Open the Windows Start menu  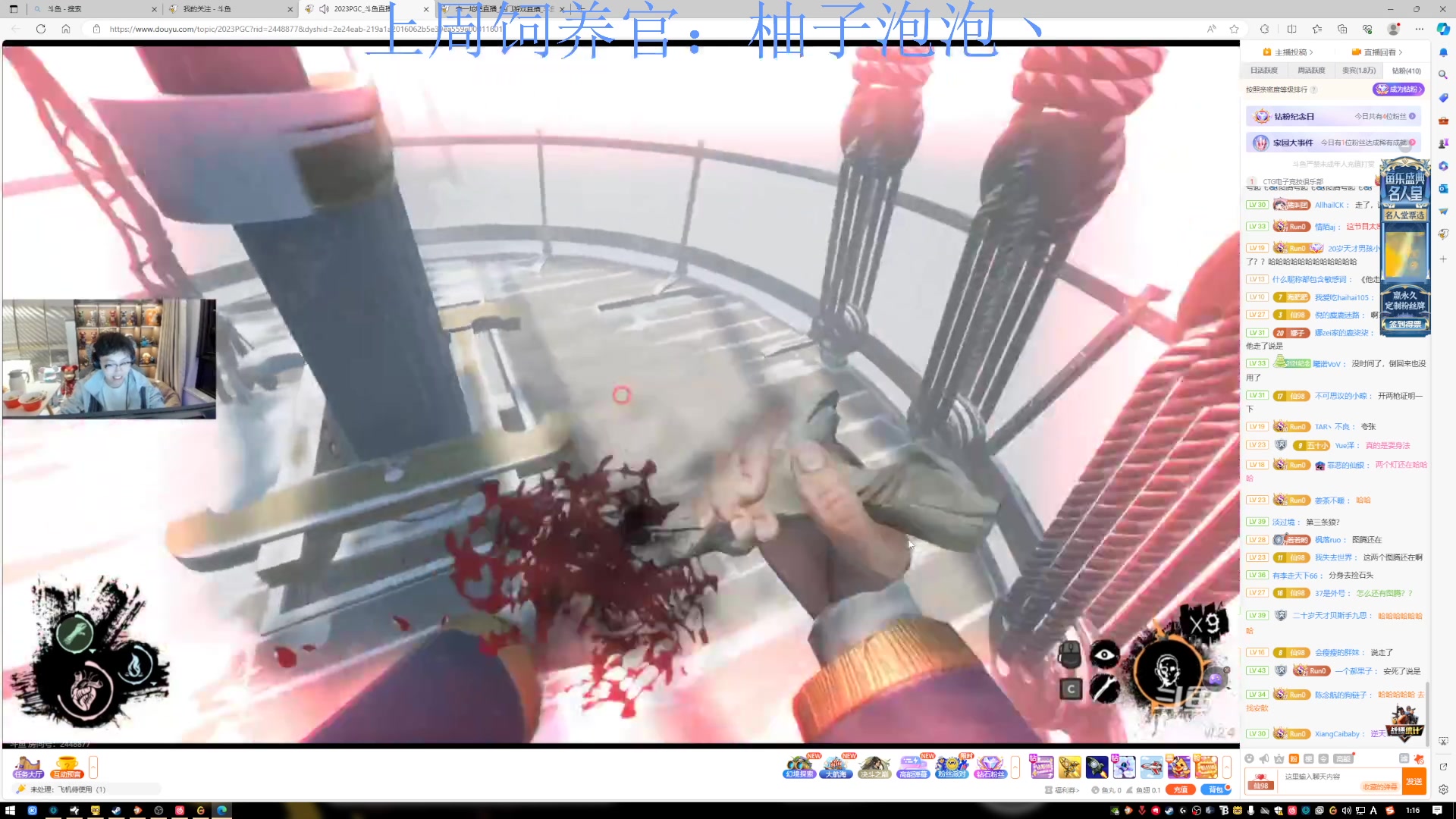(11, 810)
